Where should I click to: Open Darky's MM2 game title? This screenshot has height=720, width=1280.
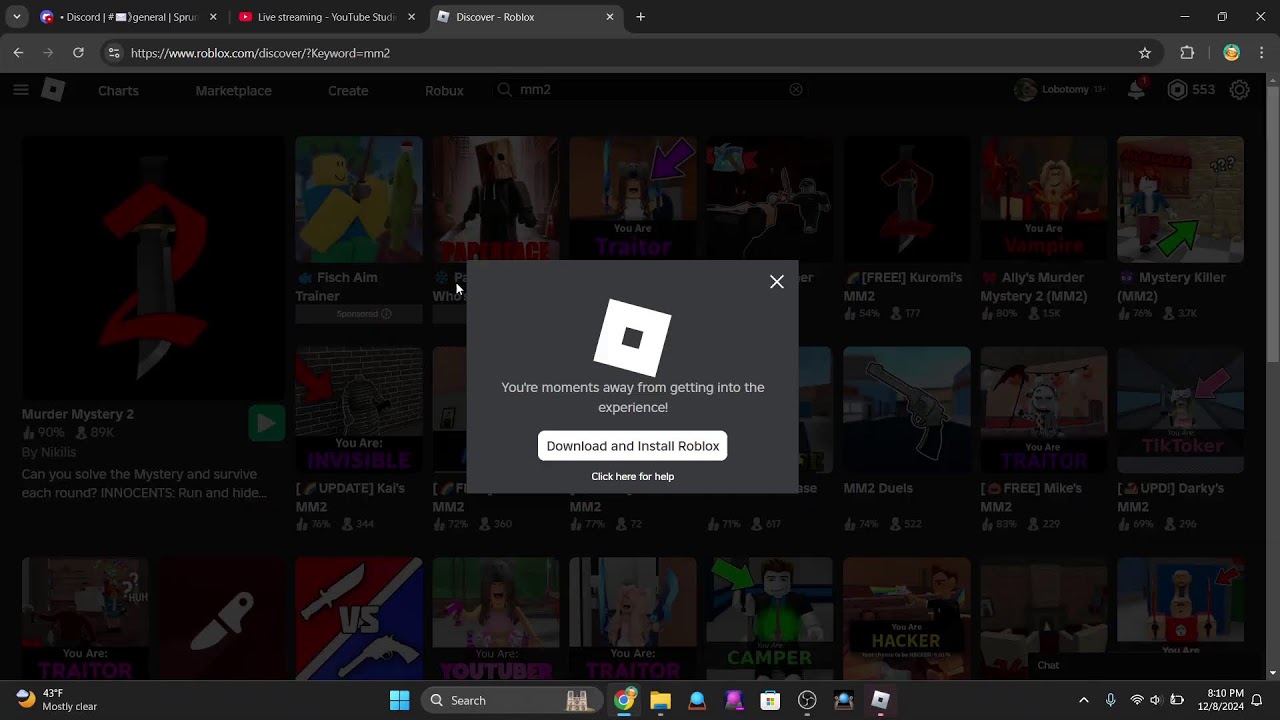[1170, 497]
